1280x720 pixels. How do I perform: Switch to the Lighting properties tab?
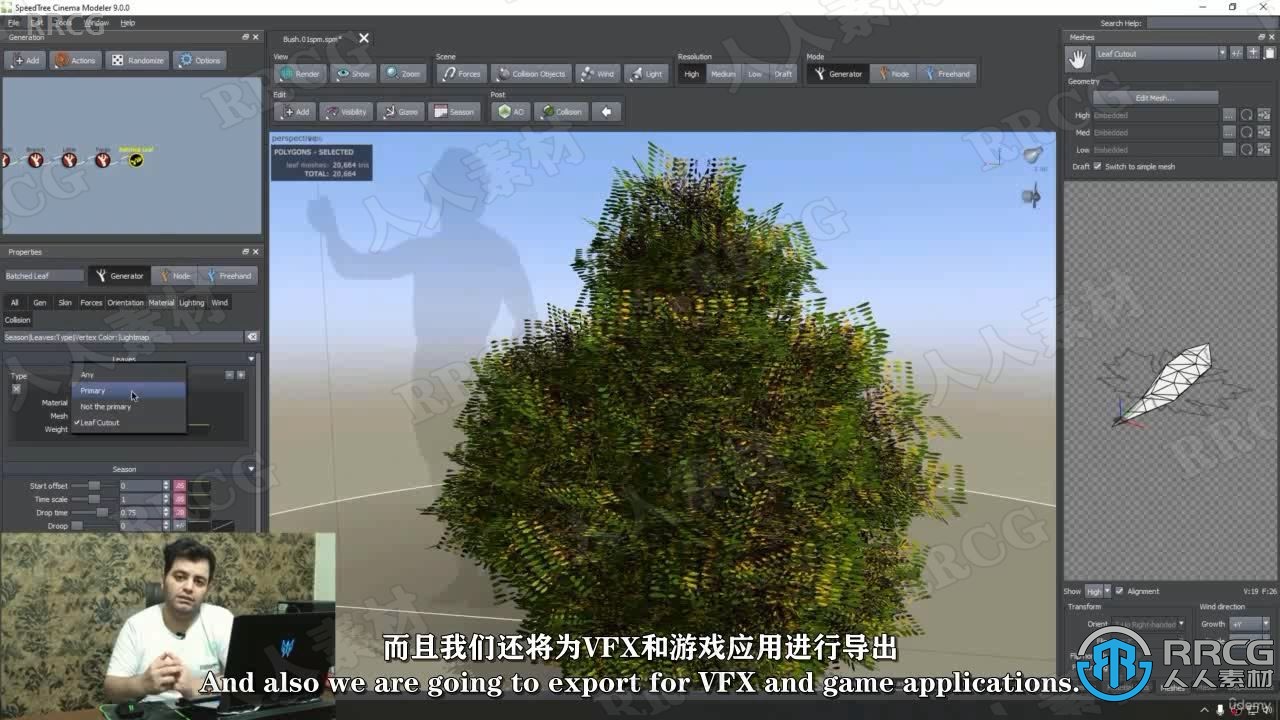tap(191, 302)
